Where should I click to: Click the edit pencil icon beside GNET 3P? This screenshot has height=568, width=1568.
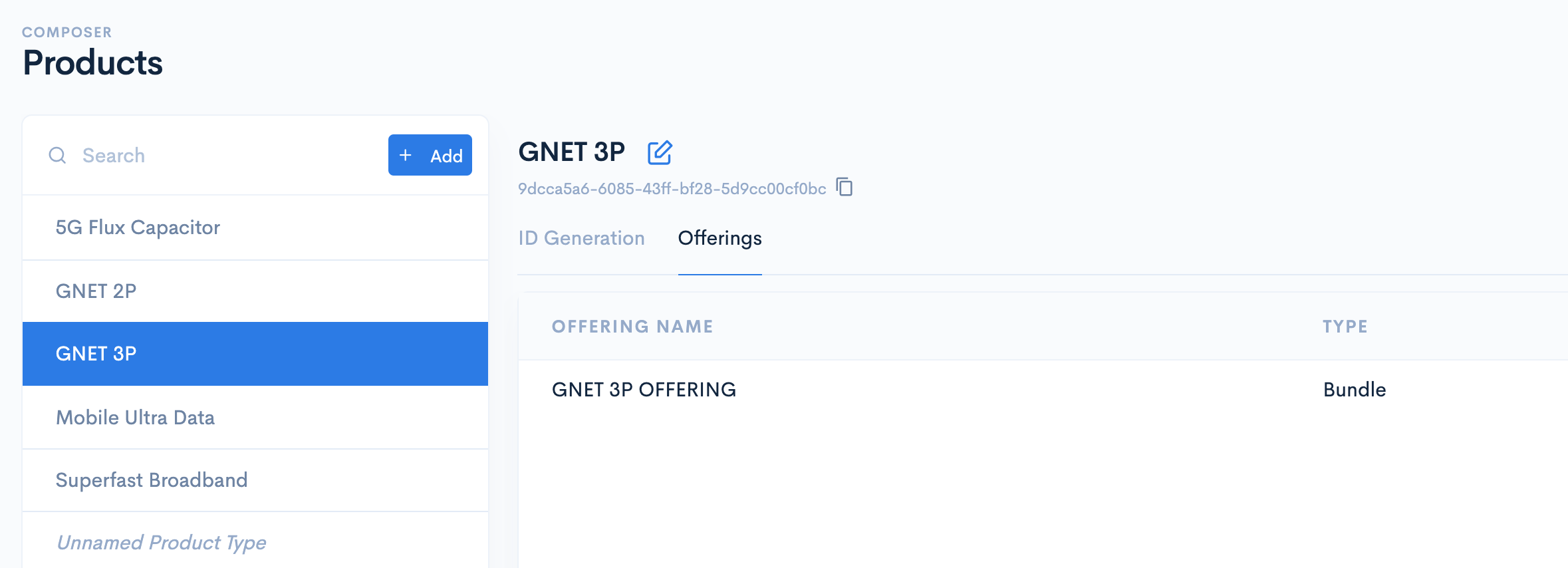point(660,152)
